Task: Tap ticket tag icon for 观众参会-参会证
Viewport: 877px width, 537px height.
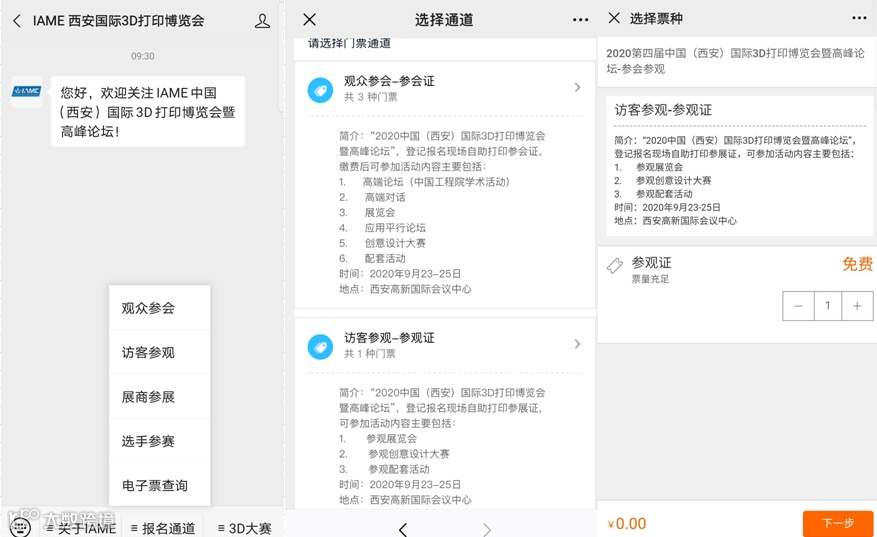Action: pyautogui.click(x=320, y=90)
